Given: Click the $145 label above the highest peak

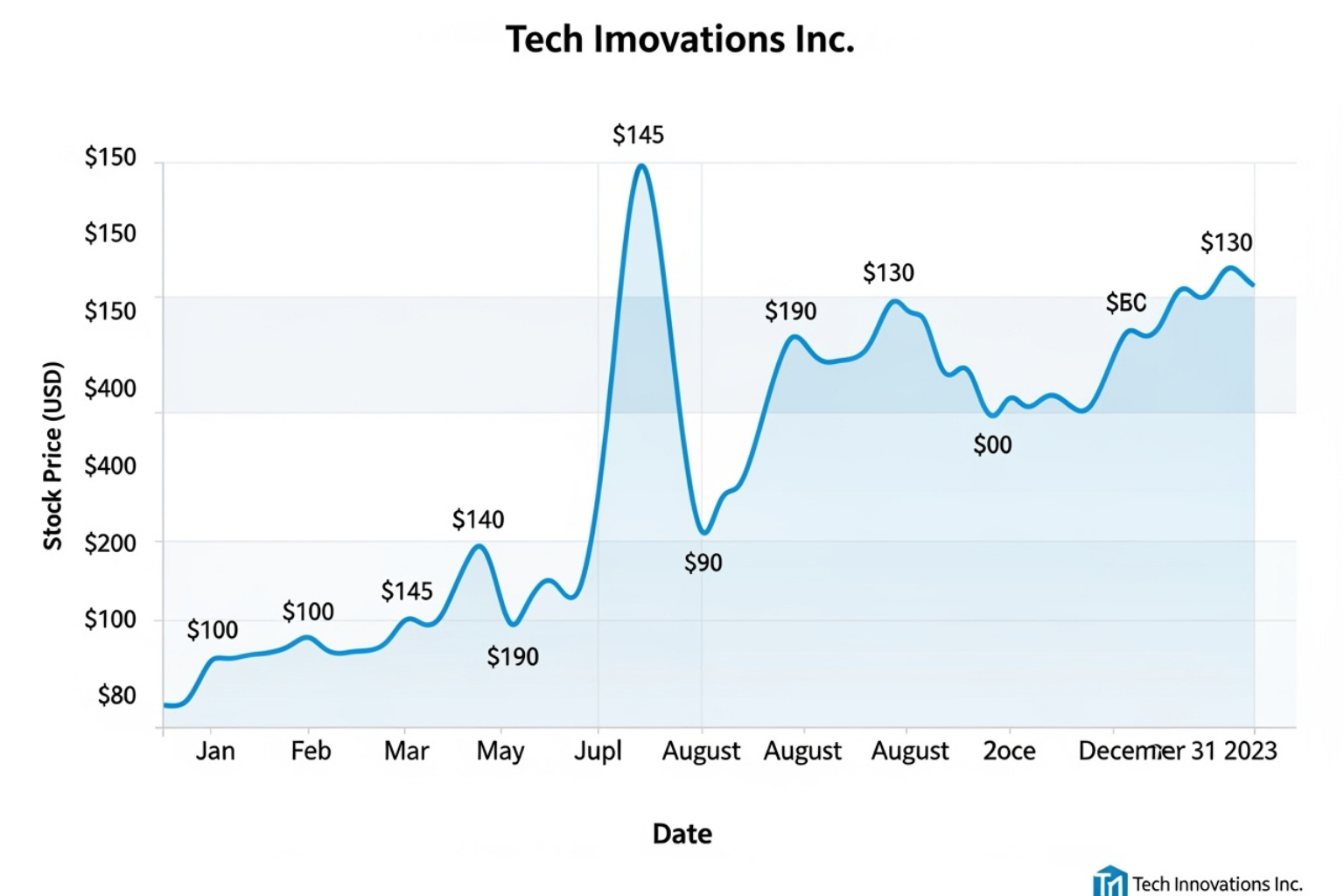Looking at the screenshot, I should (638, 135).
